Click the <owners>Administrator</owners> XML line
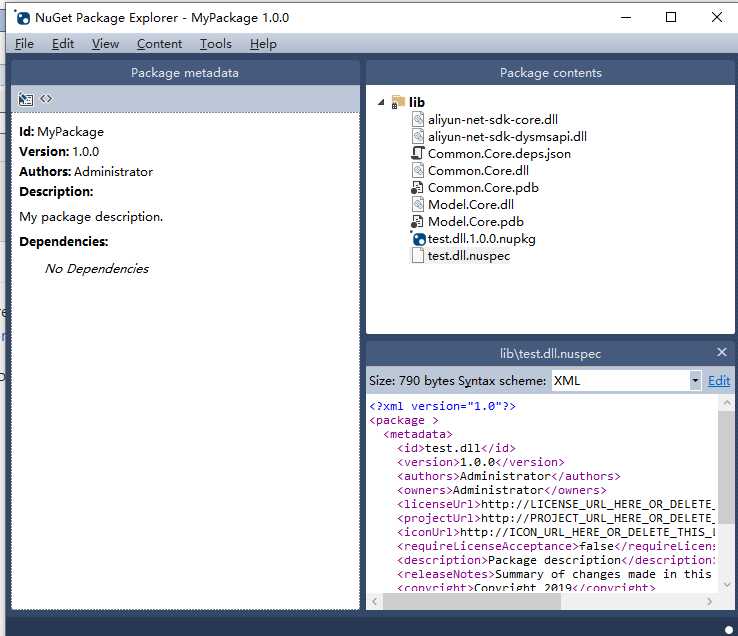This screenshot has height=636, width=738. pos(502,491)
